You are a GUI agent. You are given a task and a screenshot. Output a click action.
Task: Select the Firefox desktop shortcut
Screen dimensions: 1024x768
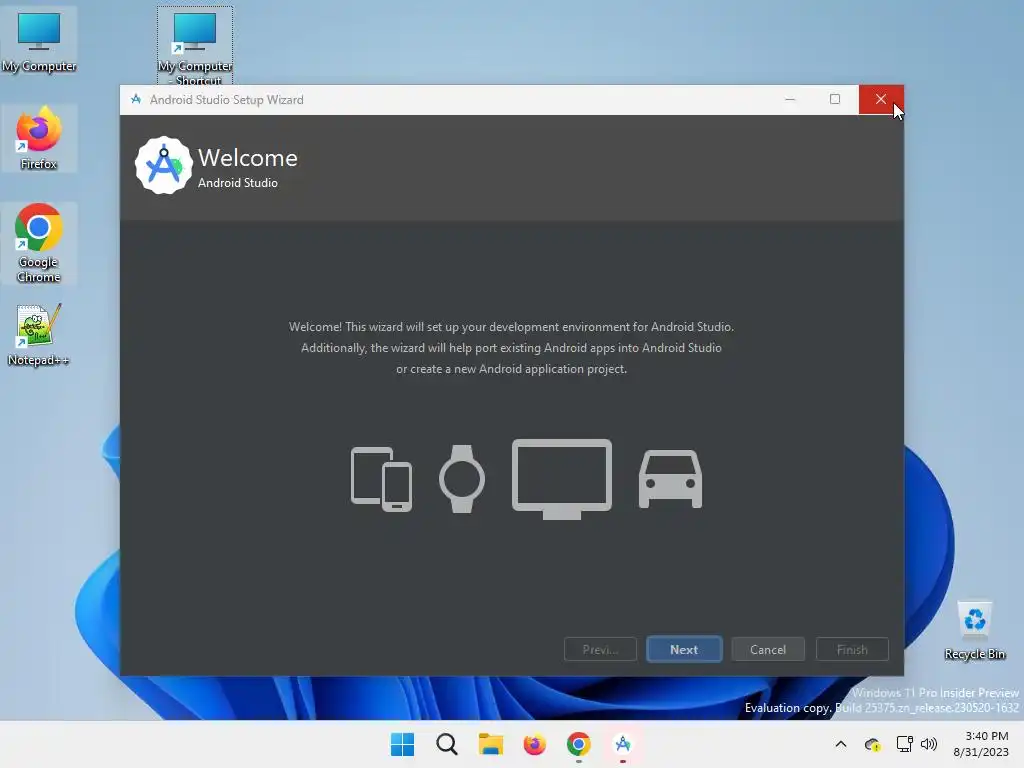click(39, 138)
